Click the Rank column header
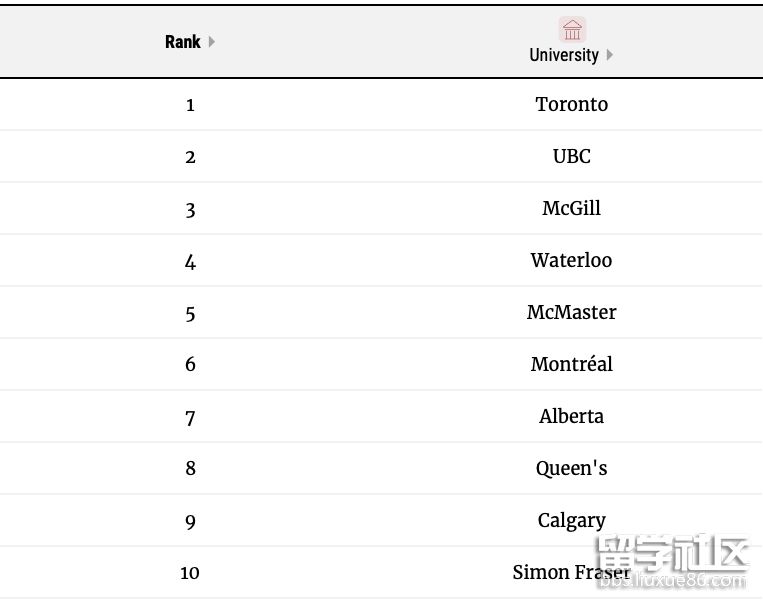Screen dimensions: 763x602 tap(182, 42)
